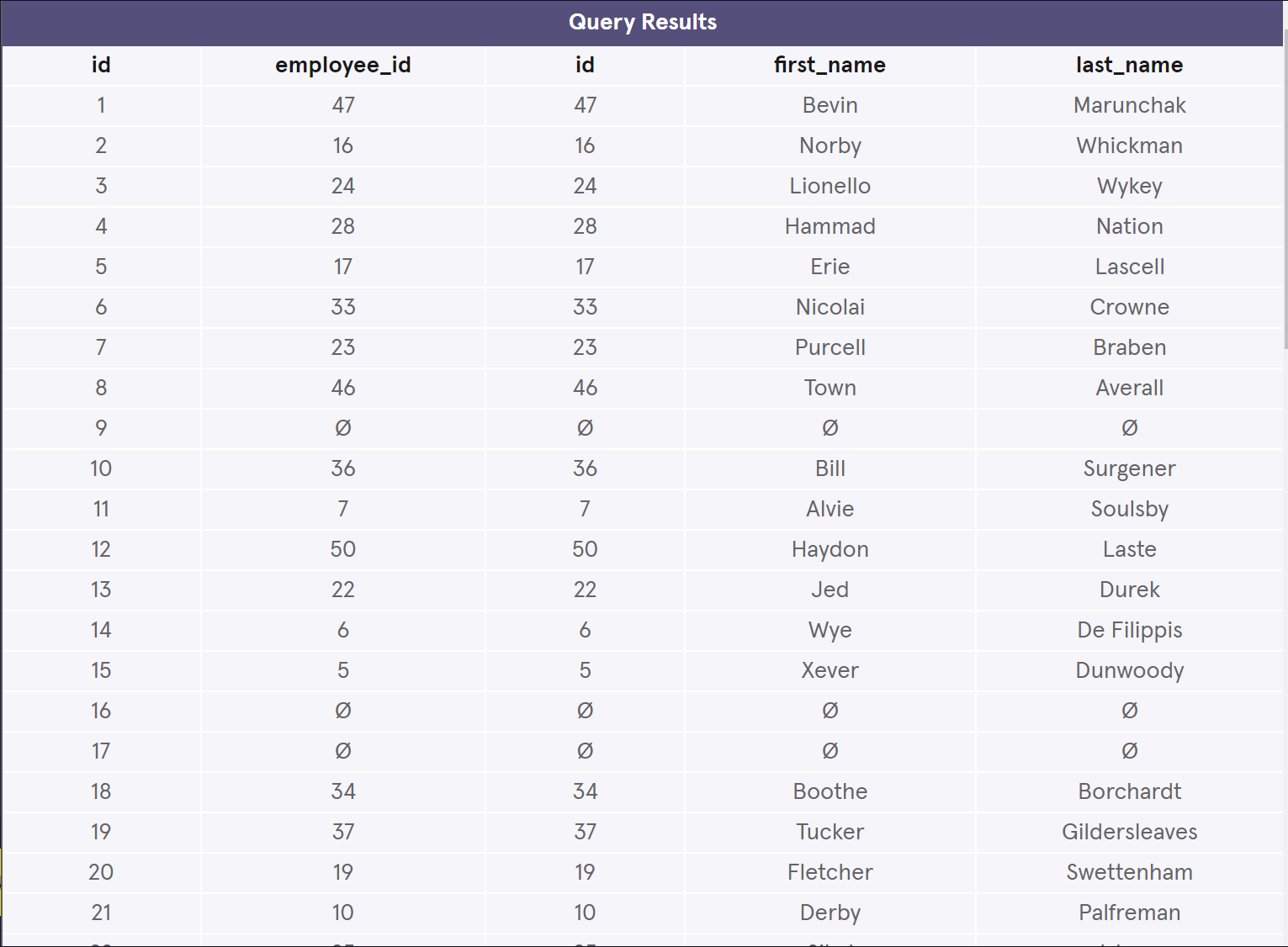Select the Palfreman cell in row 21
This screenshot has height=947, width=1288.
coord(1130,913)
